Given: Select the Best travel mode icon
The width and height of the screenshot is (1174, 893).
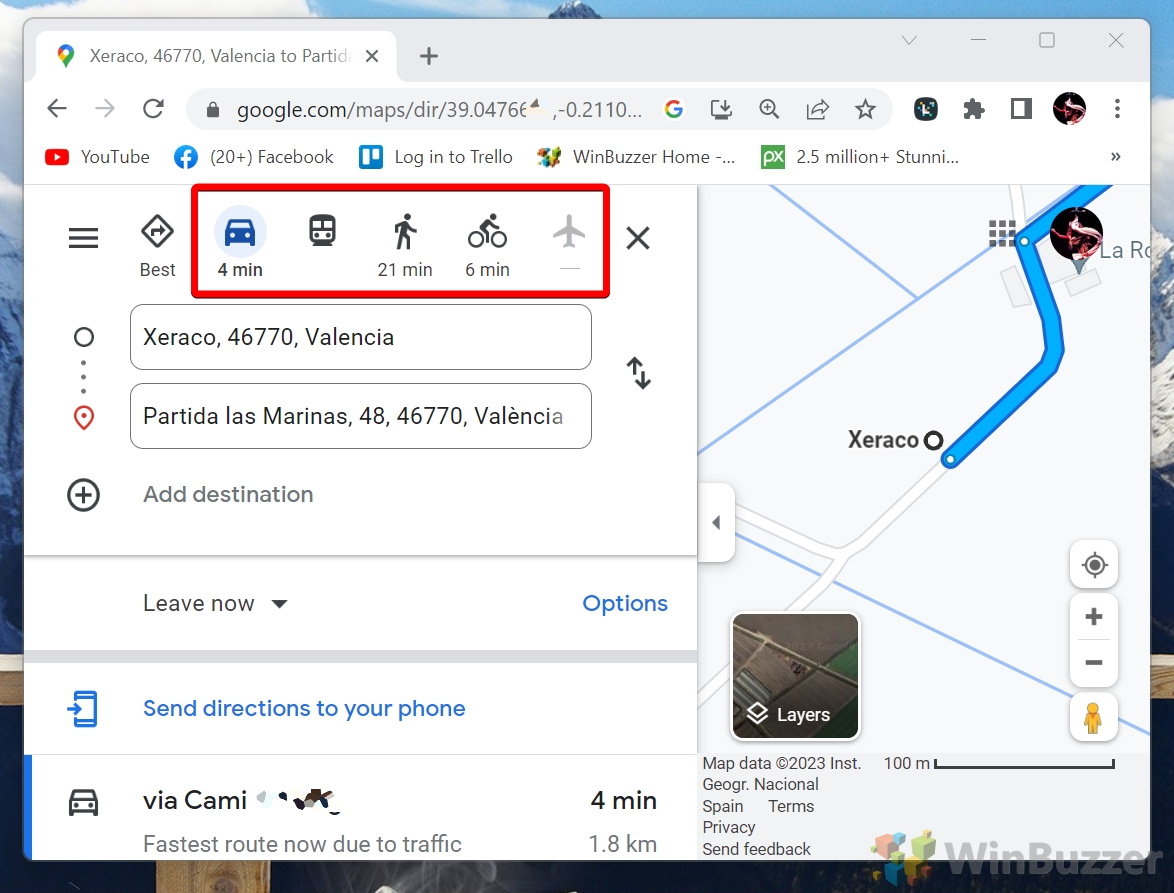Looking at the screenshot, I should click(157, 246).
